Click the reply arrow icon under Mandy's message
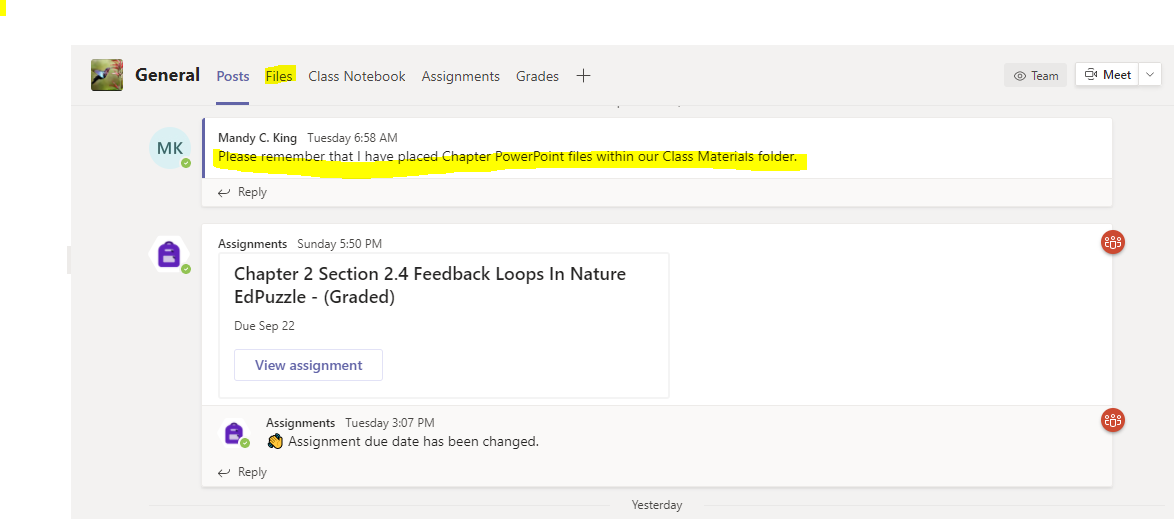This screenshot has width=1174, height=519. pyautogui.click(x=224, y=192)
